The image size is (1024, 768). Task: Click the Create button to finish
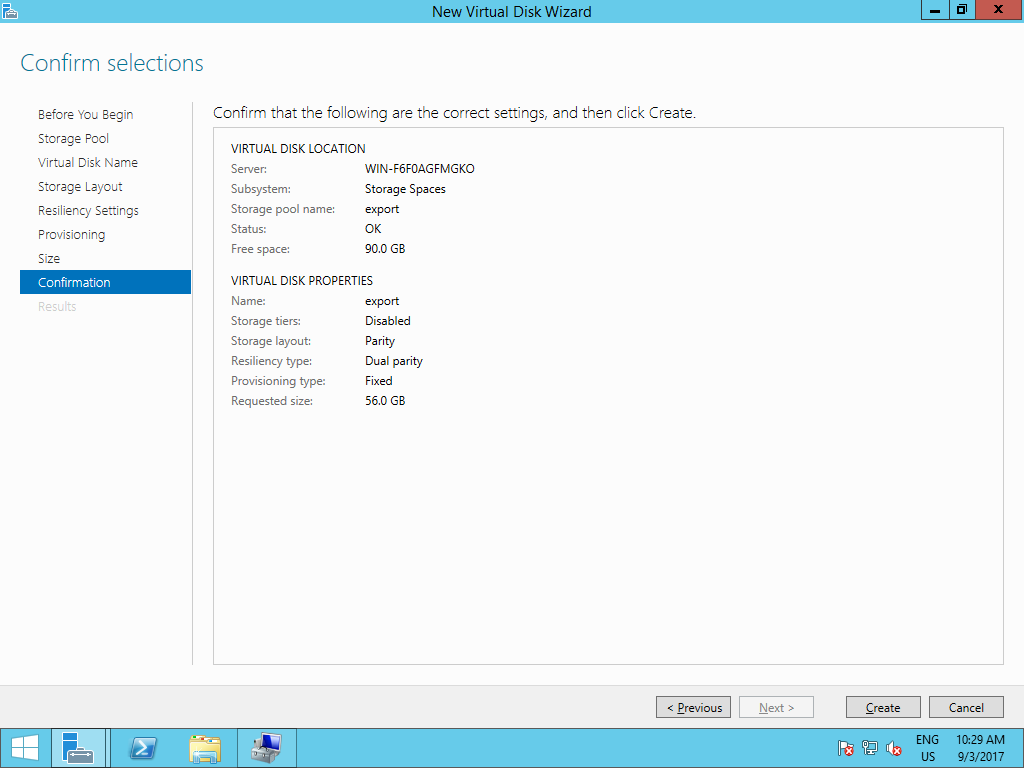pyautogui.click(x=883, y=707)
